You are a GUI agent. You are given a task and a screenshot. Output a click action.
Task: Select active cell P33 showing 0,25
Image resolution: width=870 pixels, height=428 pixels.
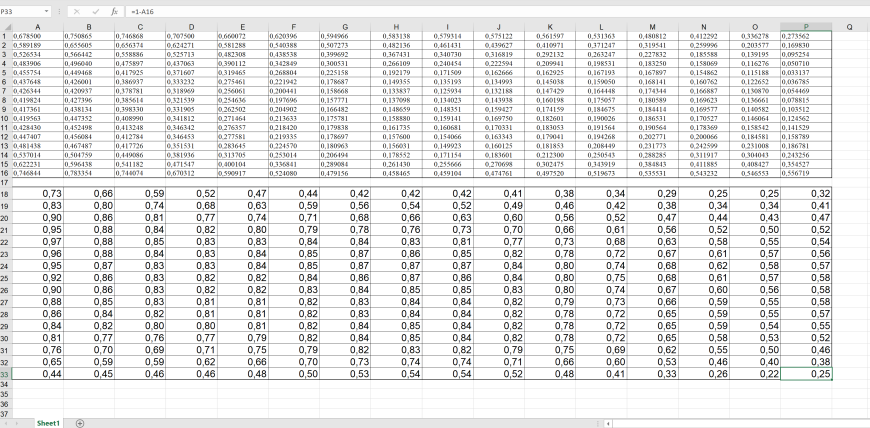(806, 374)
